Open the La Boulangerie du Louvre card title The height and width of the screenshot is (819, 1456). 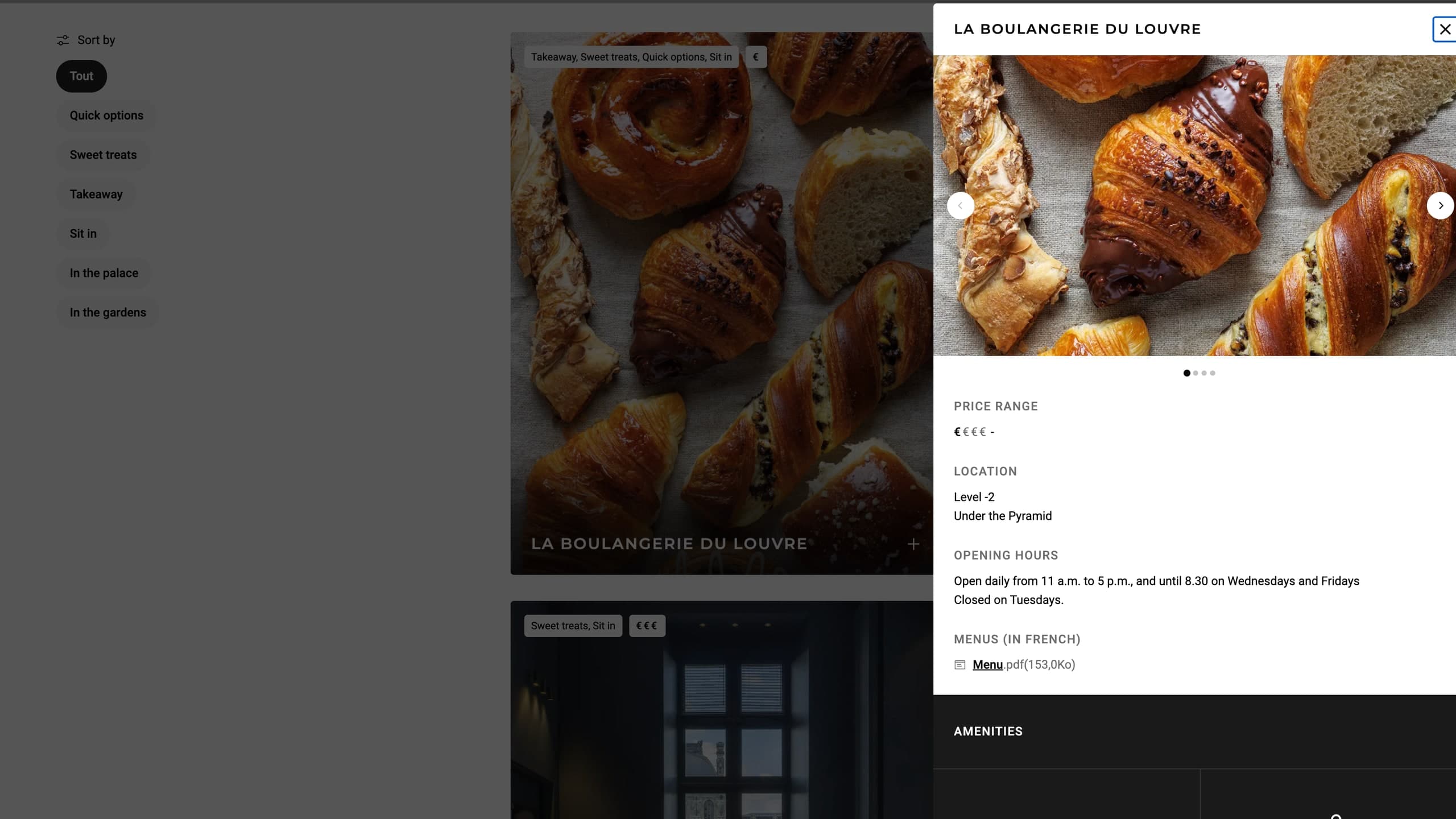(x=669, y=544)
